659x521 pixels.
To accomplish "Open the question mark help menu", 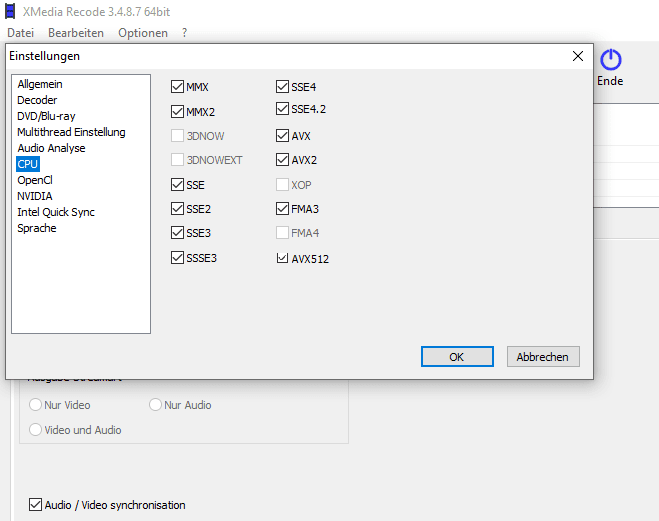I will pos(184,33).
